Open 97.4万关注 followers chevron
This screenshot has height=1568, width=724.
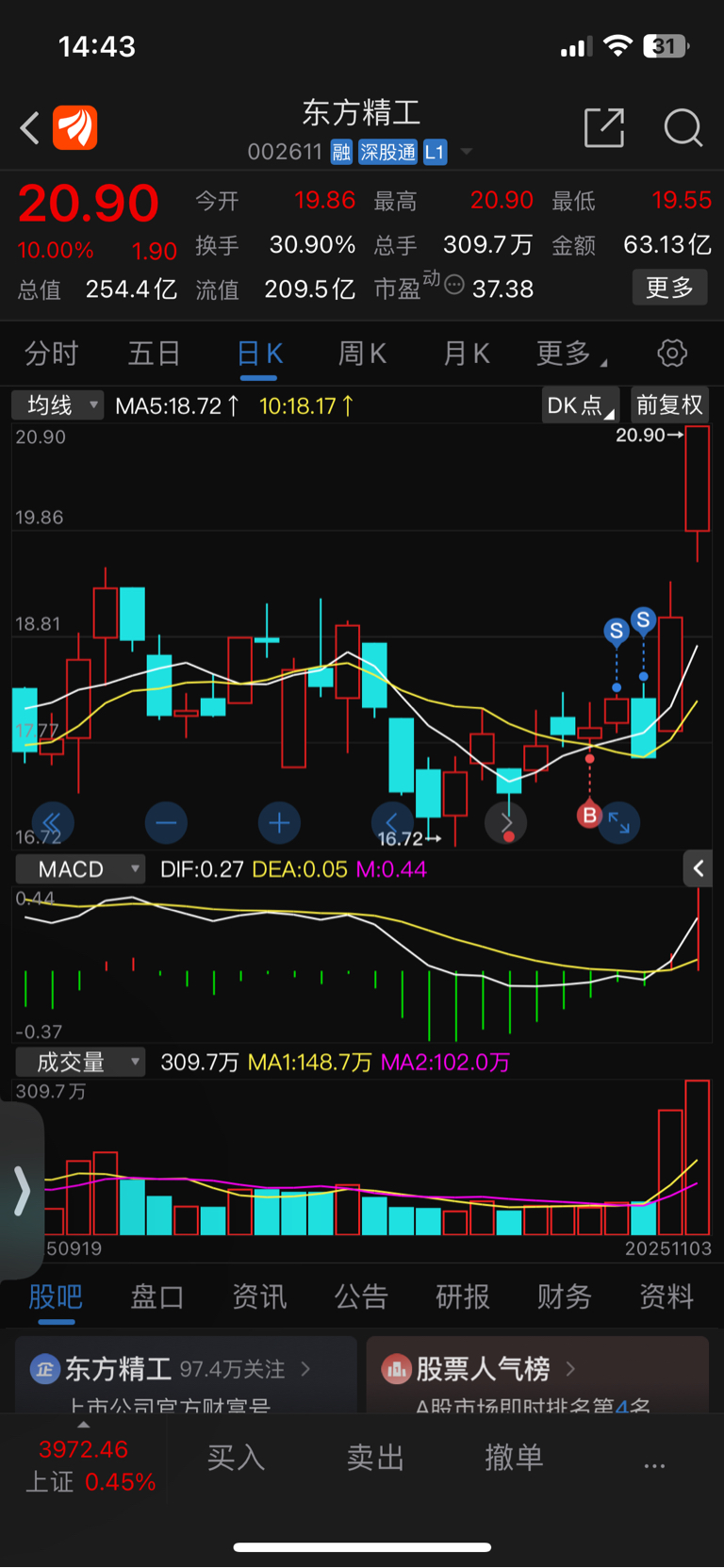pos(305,1368)
